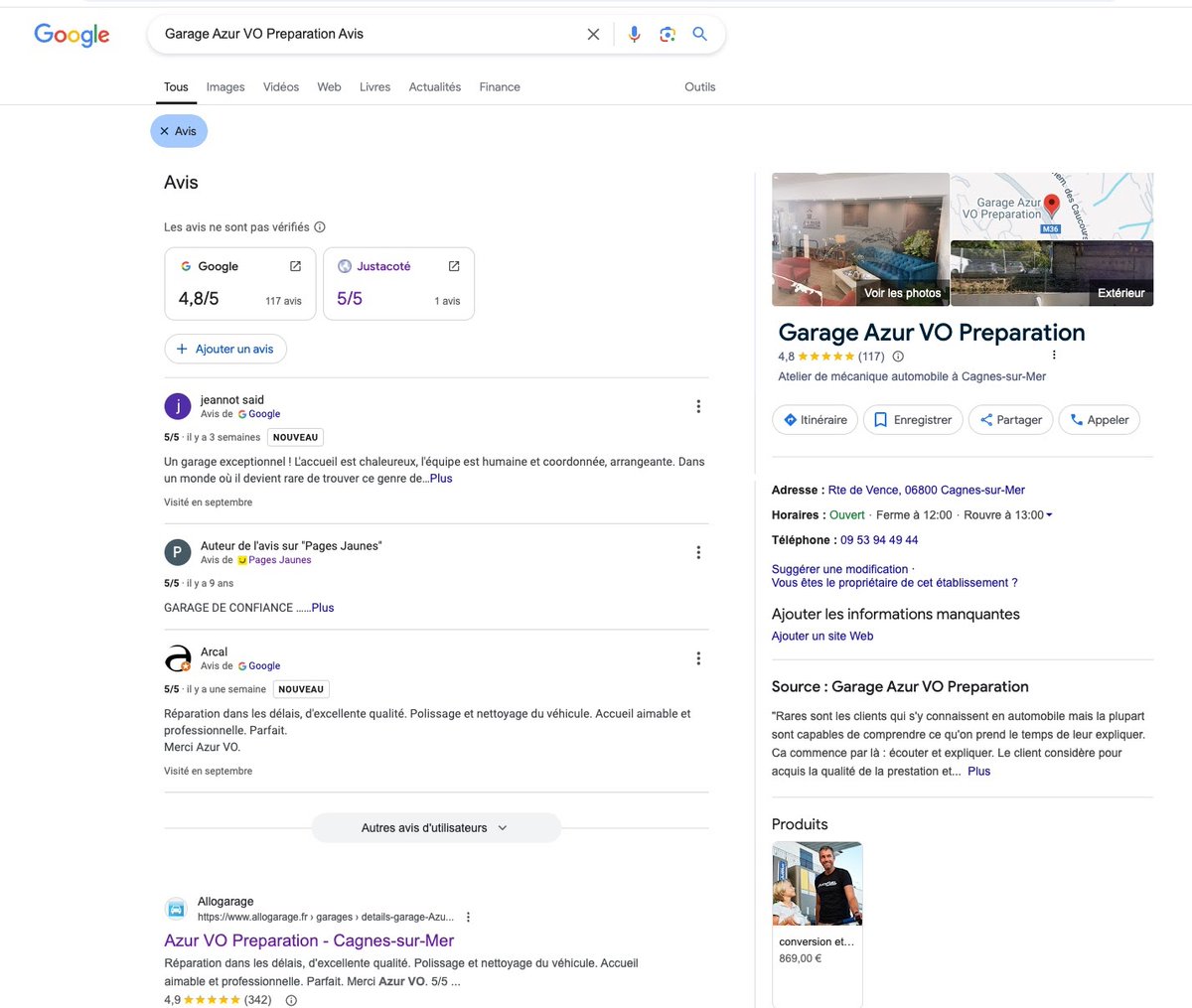Remove the Avis filter chip

tap(179, 131)
